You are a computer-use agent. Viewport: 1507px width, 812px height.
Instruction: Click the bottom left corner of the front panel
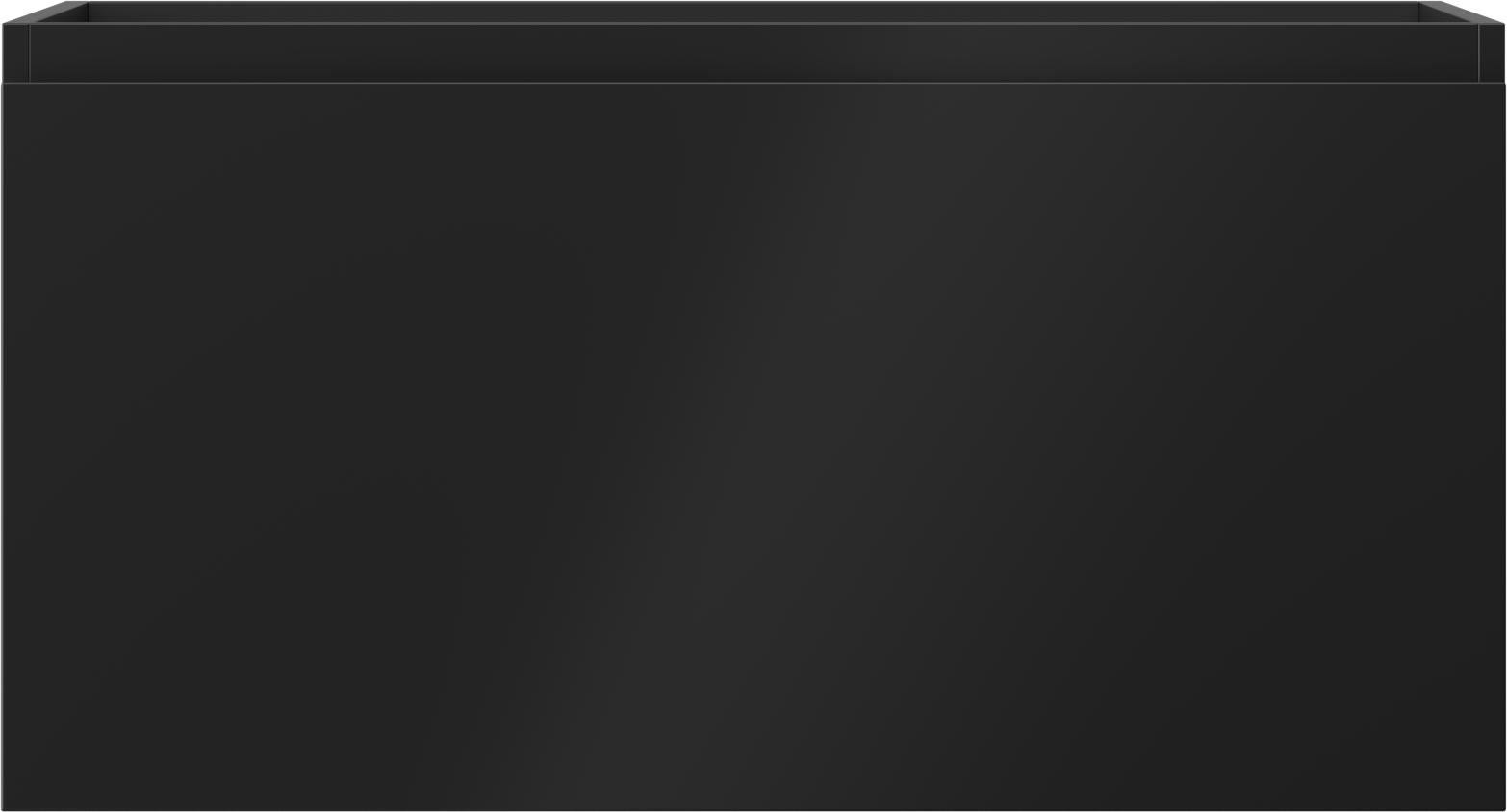coord(5,808)
